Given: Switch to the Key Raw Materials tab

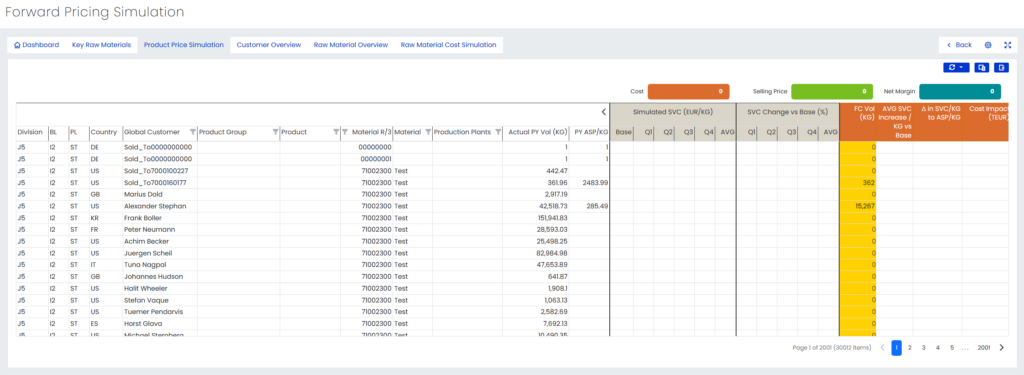Looking at the screenshot, I should click(x=101, y=45).
